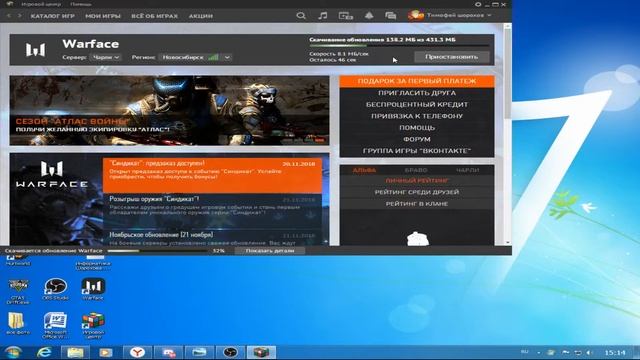Image resolution: width=640 pixels, height=360 pixels.
Task: Launch Internet Explorer from the taskbar
Action: tap(44, 352)
